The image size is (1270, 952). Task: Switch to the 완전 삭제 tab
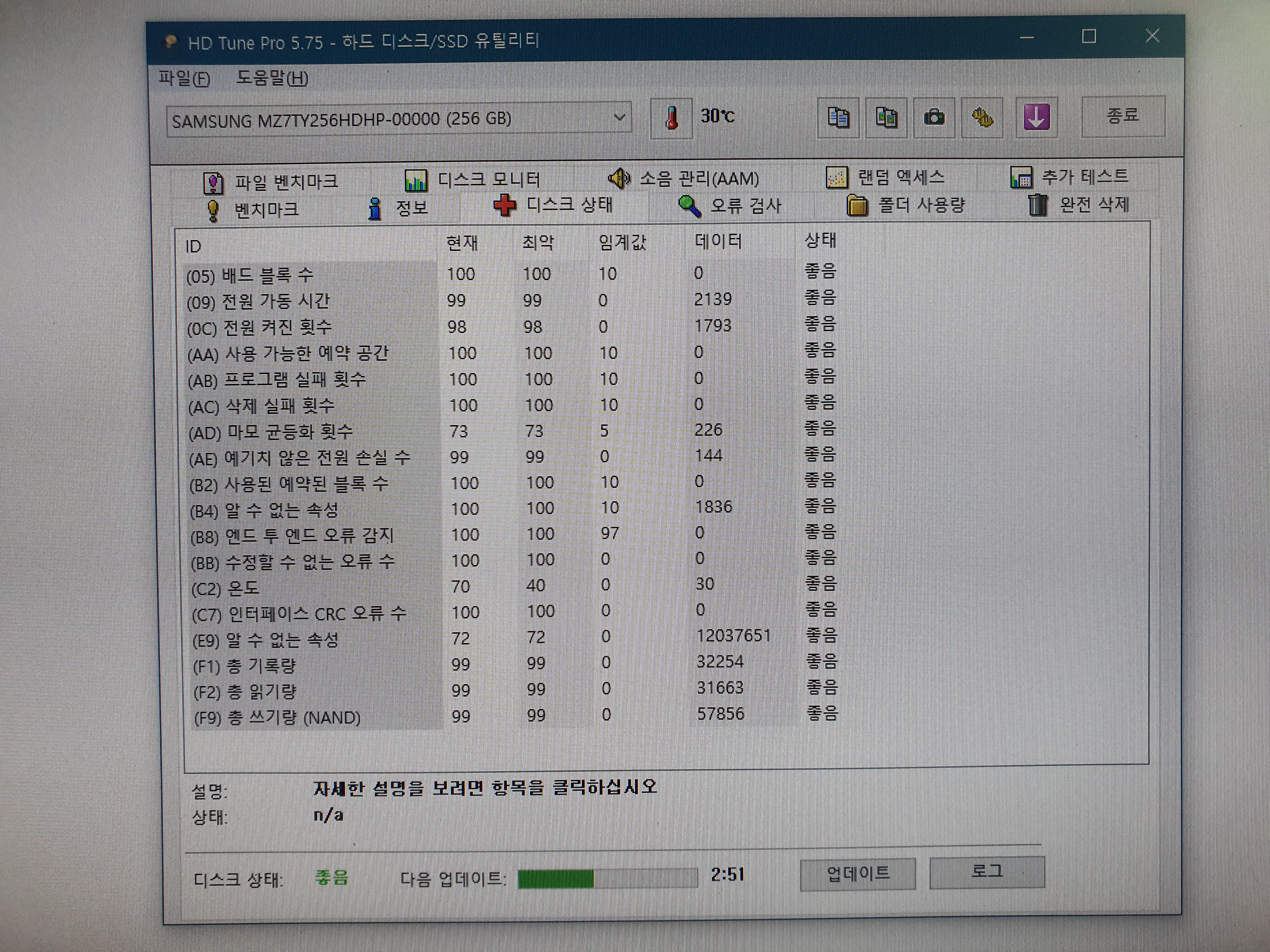pyautogui.click(x=1079, y=204)
